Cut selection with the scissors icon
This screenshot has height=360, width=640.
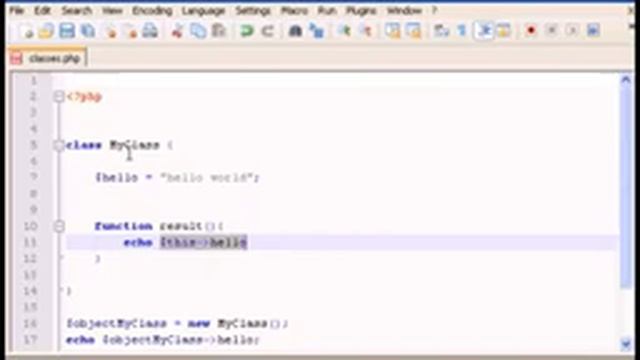(177, 31)
